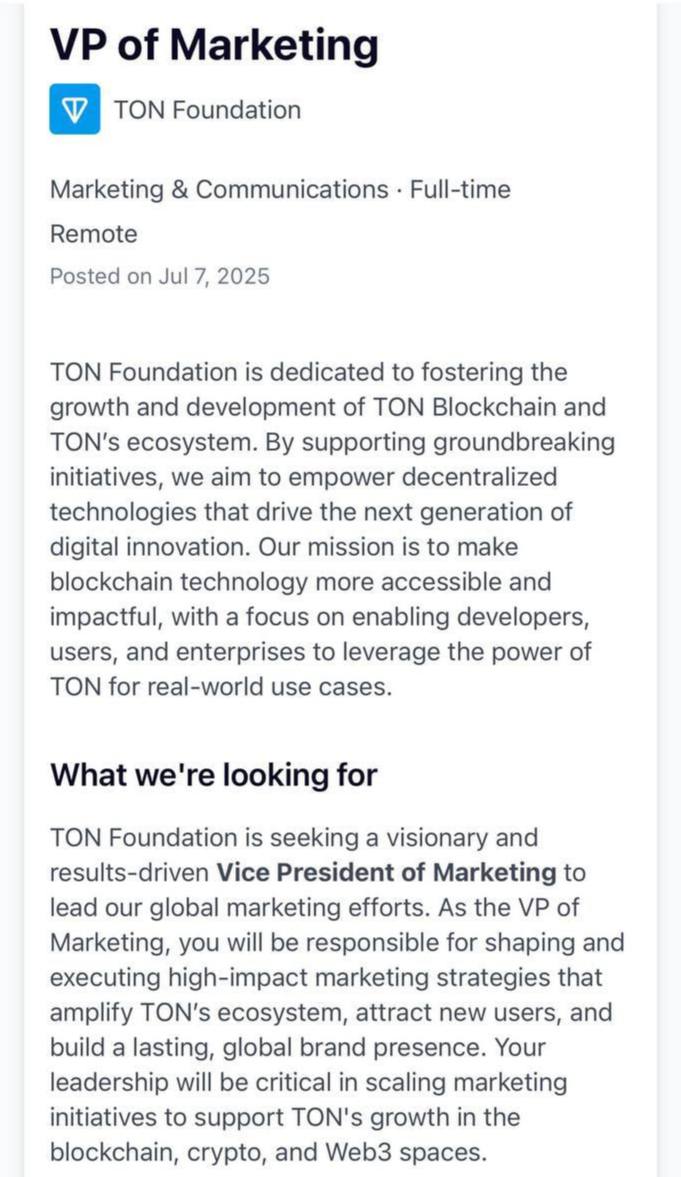
Task: Click the text blockchain, crypto, and Web3 spaces
Action: (x=269, y=1151)
